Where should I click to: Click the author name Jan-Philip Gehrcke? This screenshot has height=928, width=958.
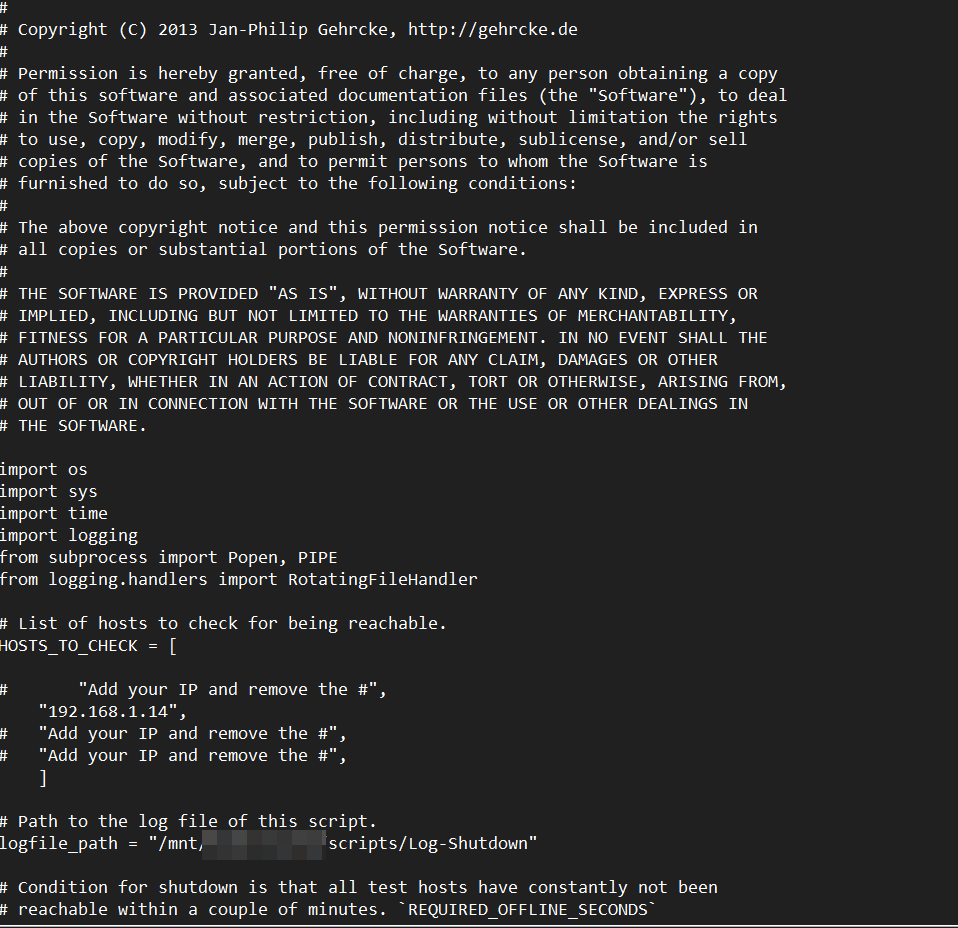pos(295,29)
